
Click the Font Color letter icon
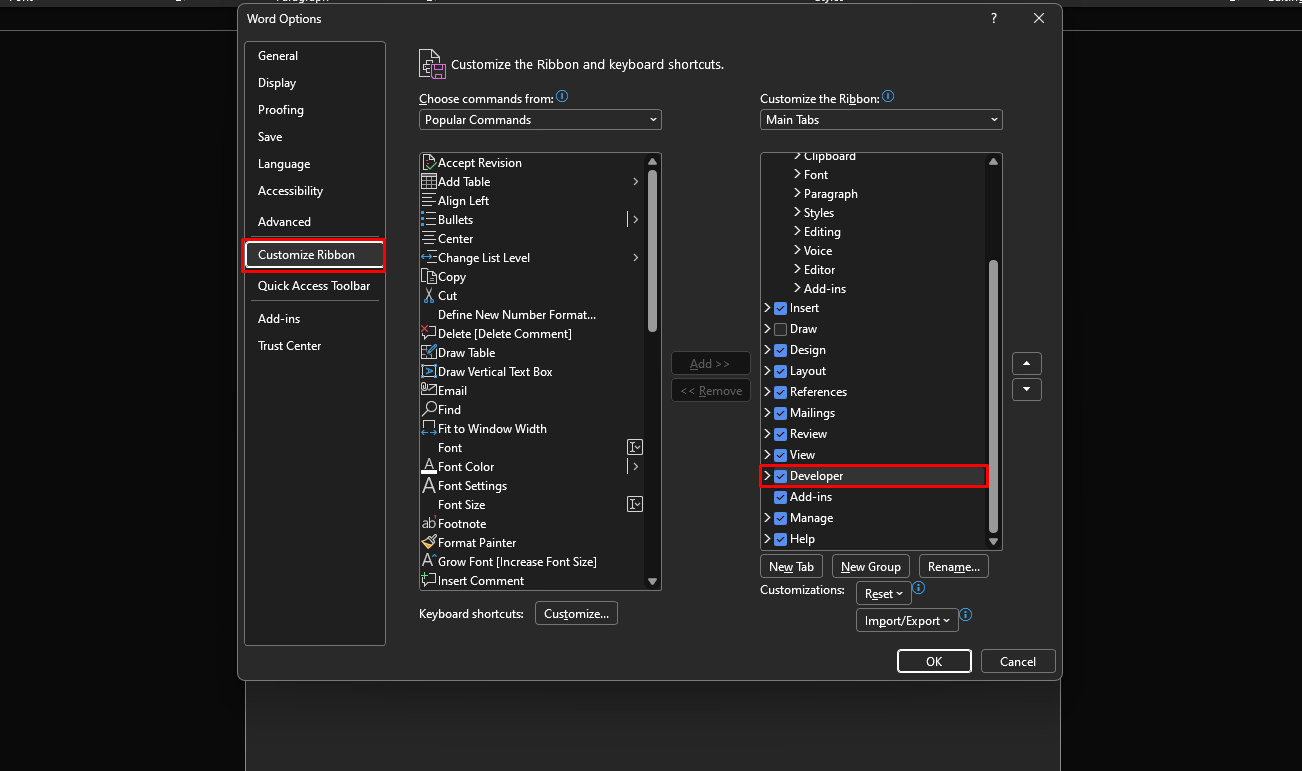click(429, 466)
